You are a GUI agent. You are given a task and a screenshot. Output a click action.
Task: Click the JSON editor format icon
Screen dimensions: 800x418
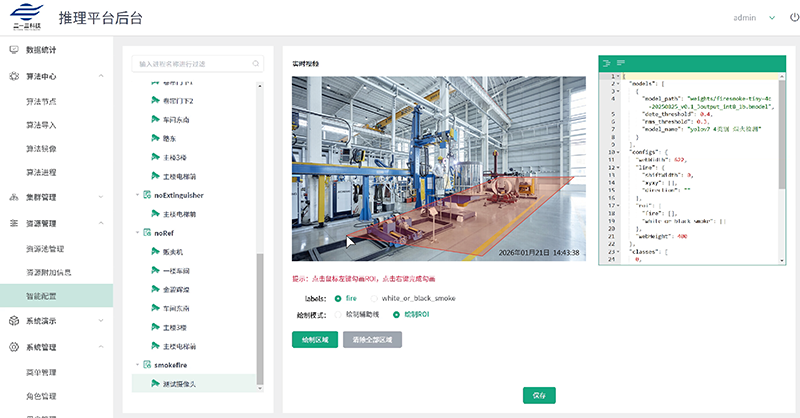(x=605, y=63)
